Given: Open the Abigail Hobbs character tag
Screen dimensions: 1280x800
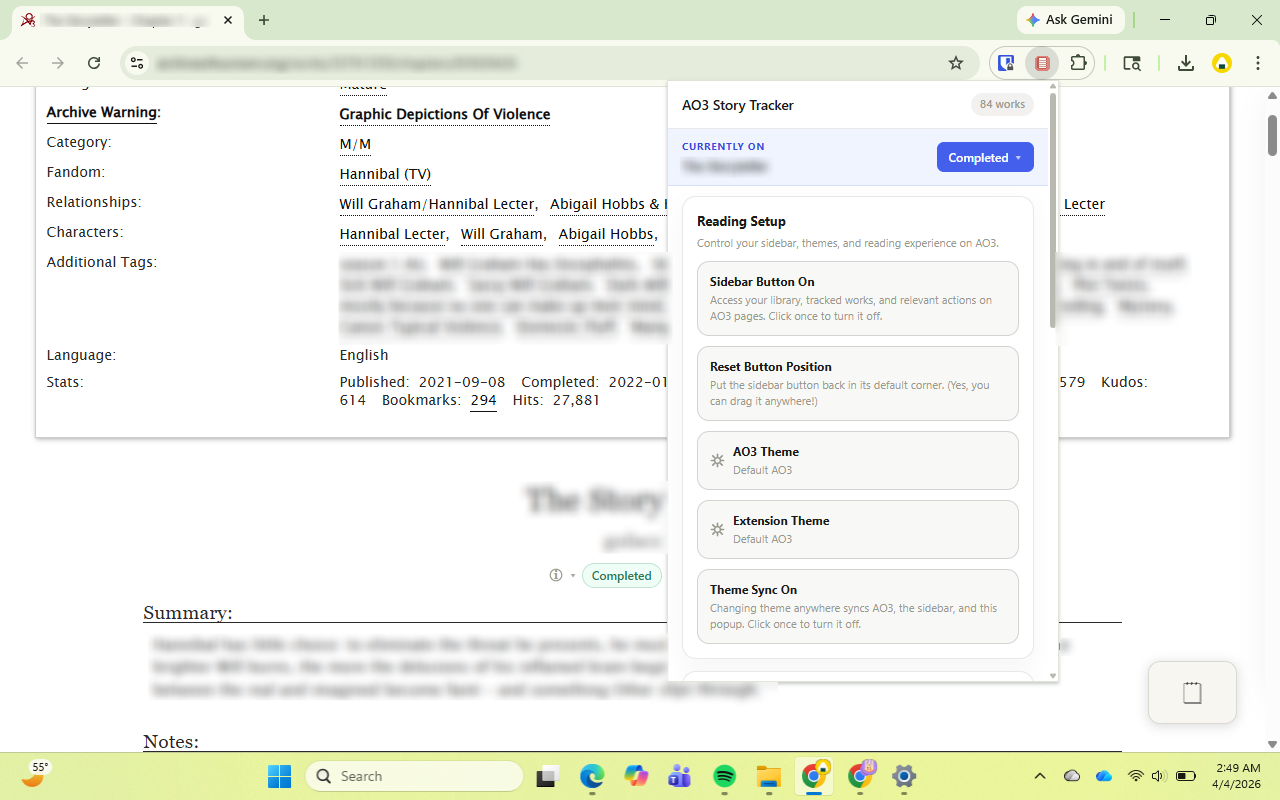Looking at the screenshot, I should tap(606, 234).
